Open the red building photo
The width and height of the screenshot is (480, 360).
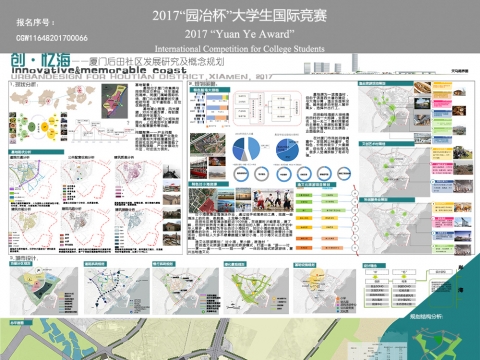point(199,169)
